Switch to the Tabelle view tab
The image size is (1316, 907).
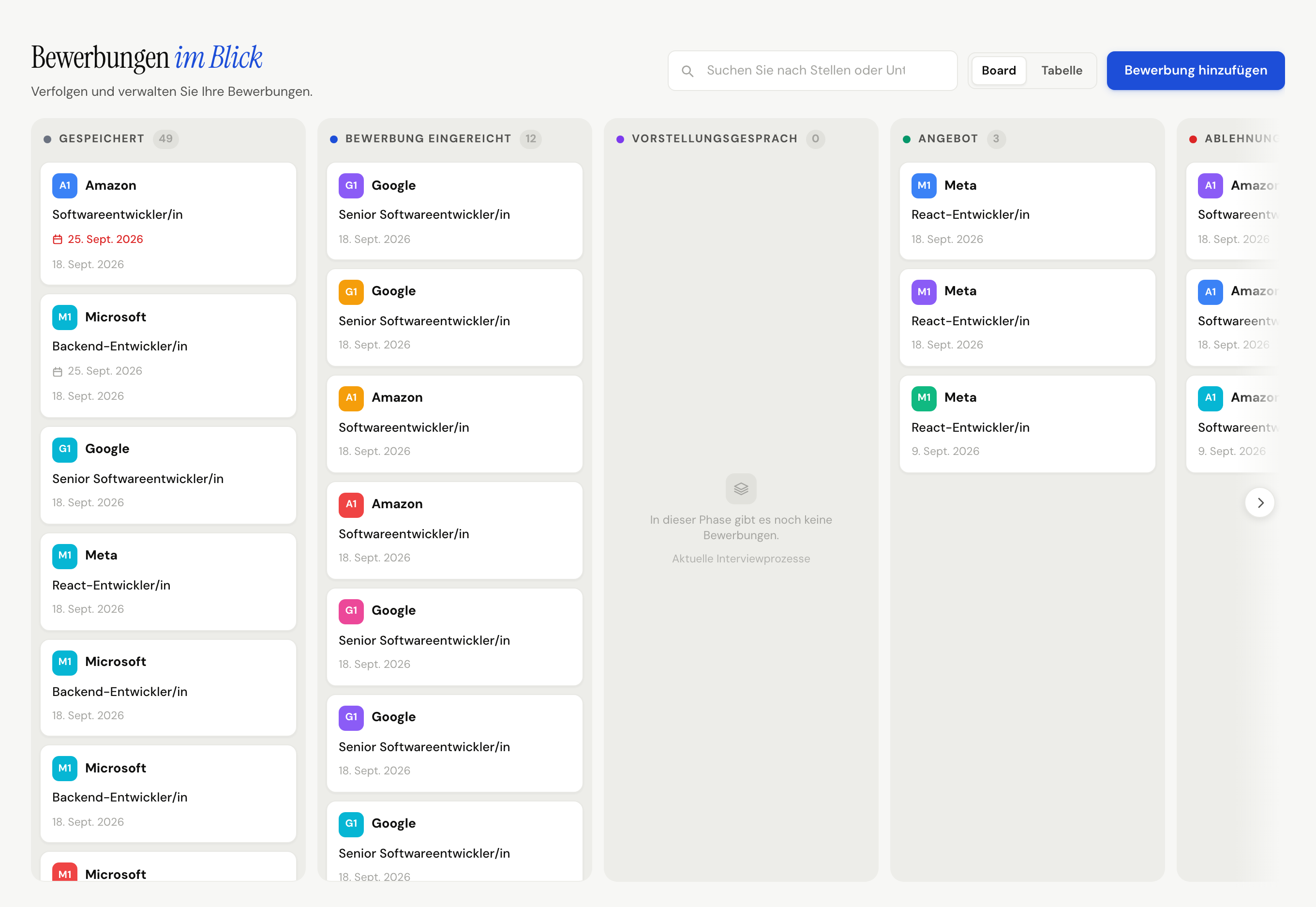coord(1061,71)
